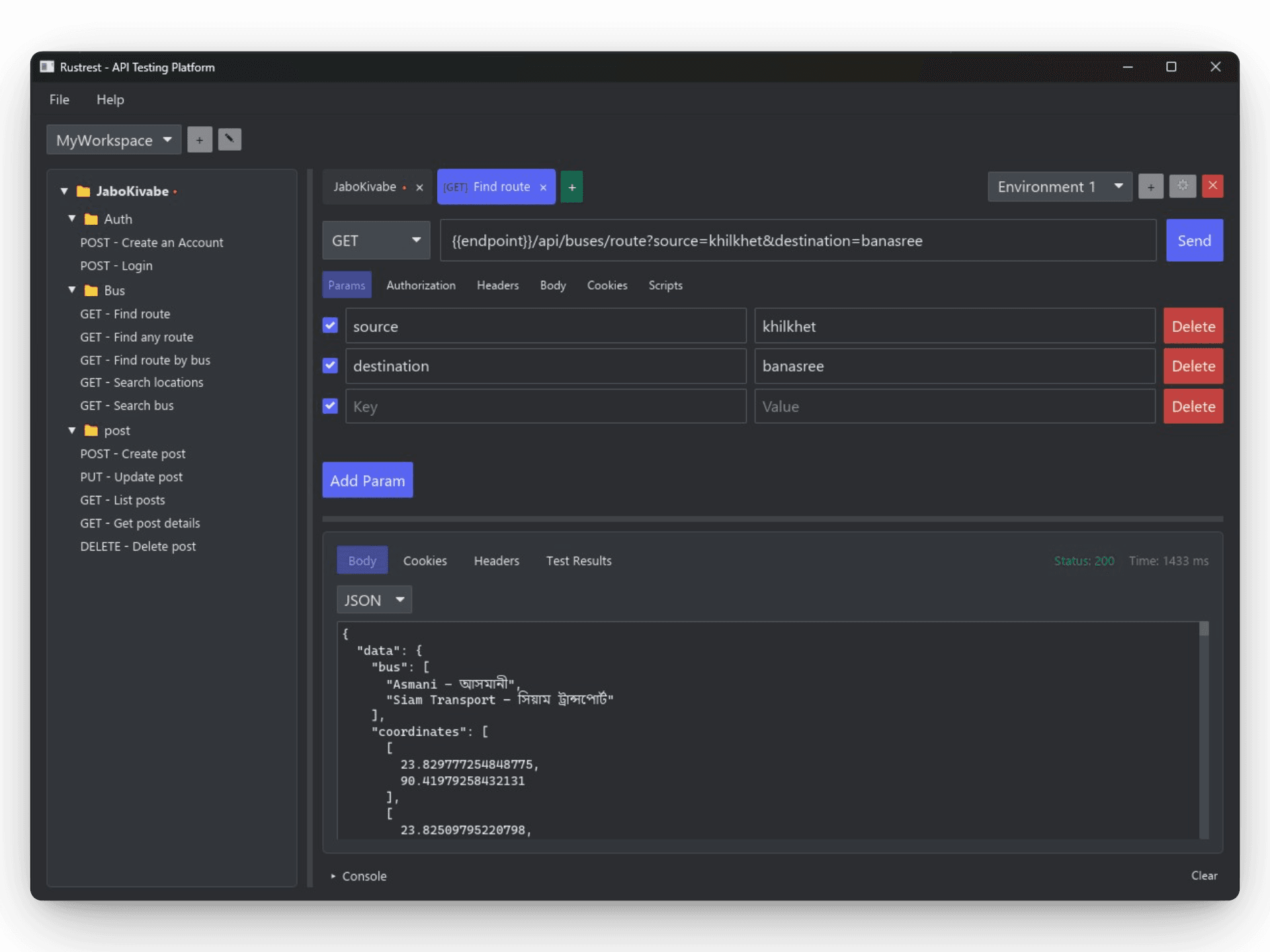Image resolution: width=1270 pixels, height=952 pixels.
Task: Toggle the destination parameter checkbox
Action: (x=330, y=366)
